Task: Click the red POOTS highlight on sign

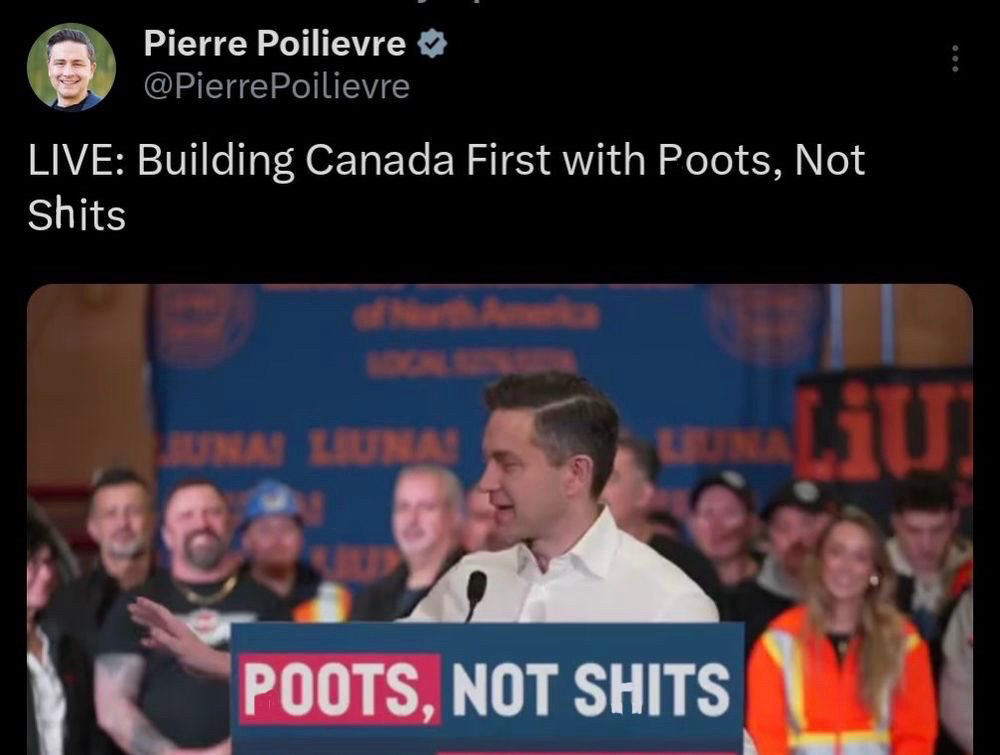Action: [x=340, y=689]
